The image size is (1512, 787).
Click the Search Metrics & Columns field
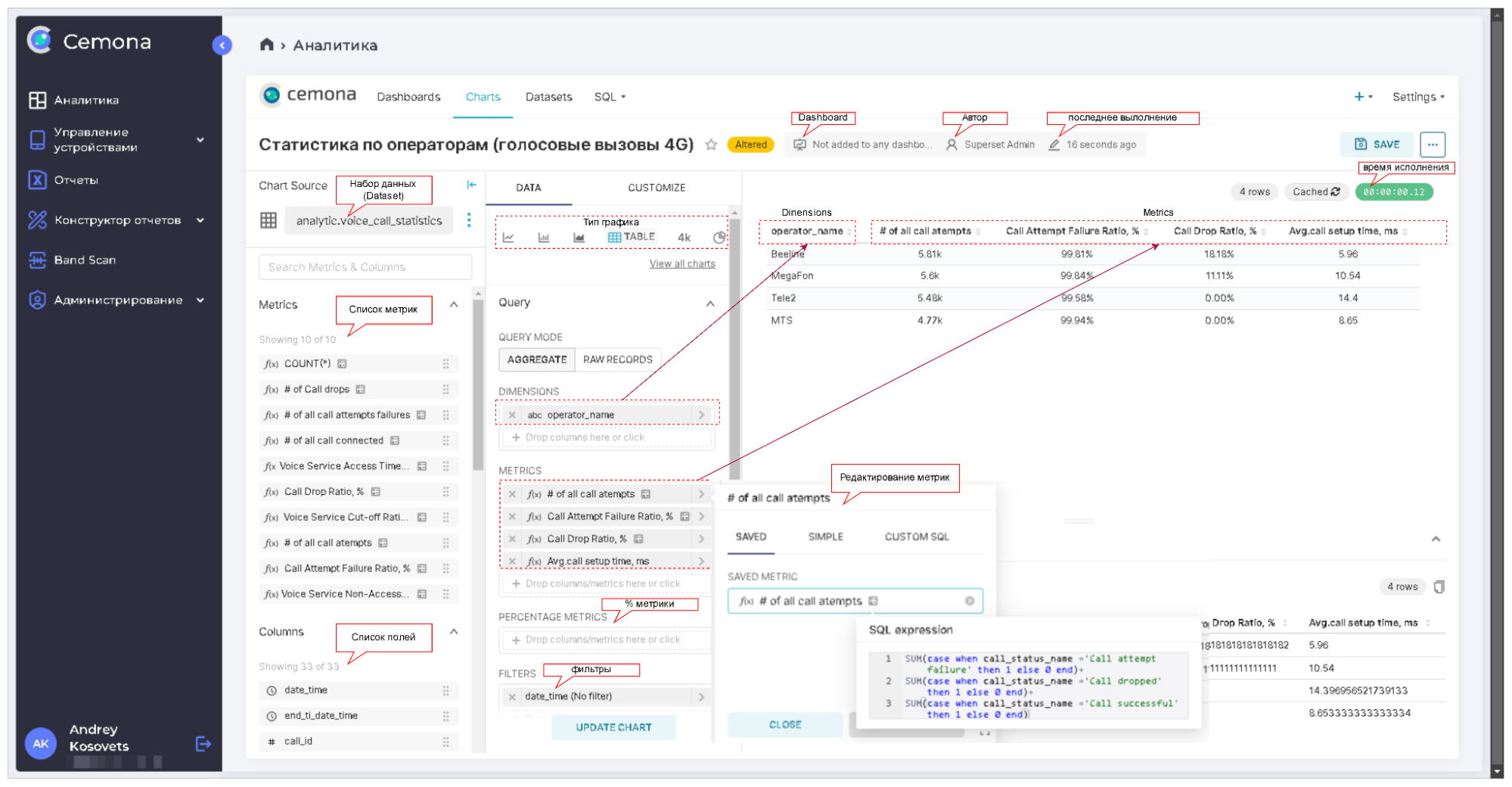tap(365, 267)
